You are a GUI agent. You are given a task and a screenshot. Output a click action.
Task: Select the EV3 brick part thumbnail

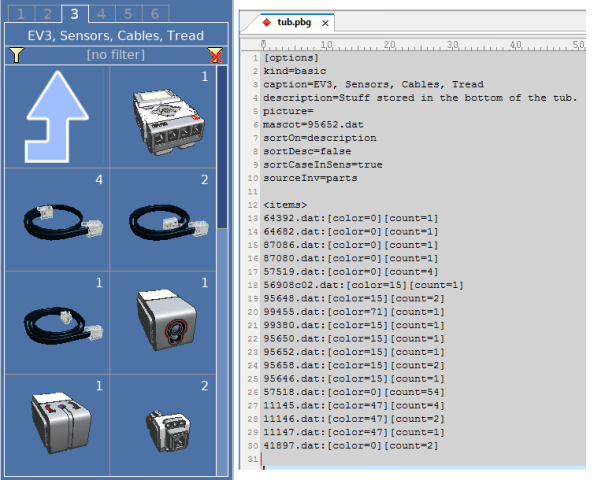pyautogui.click(x=163, y=117)
